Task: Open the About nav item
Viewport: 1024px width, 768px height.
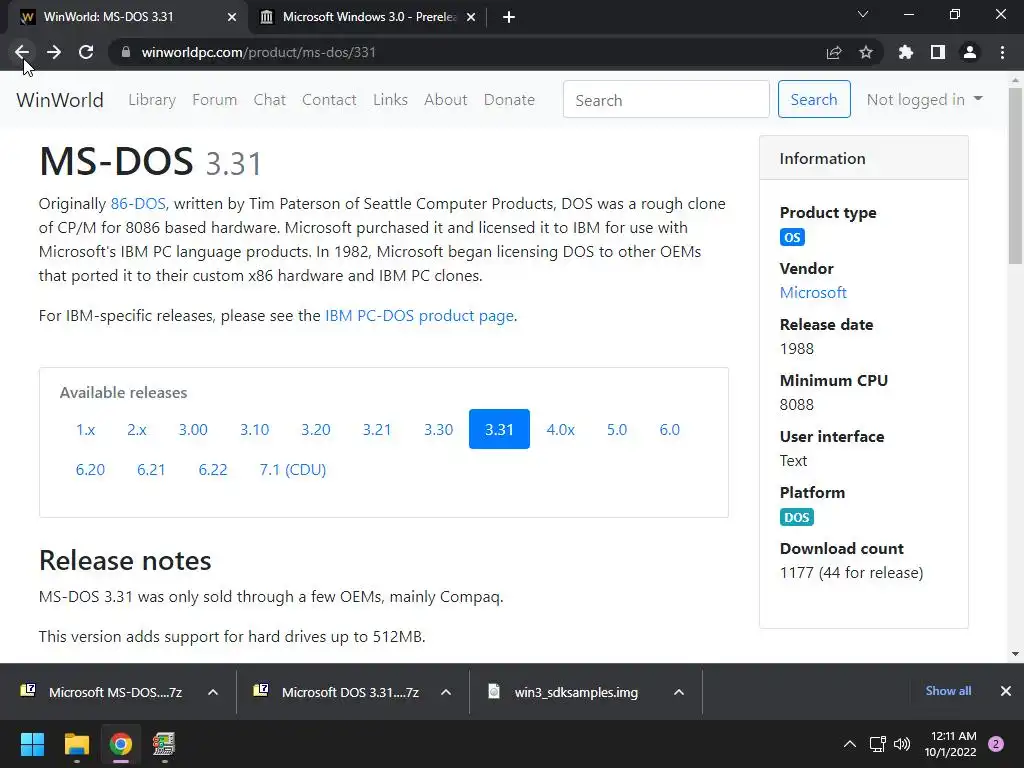Action: point(446,100)
